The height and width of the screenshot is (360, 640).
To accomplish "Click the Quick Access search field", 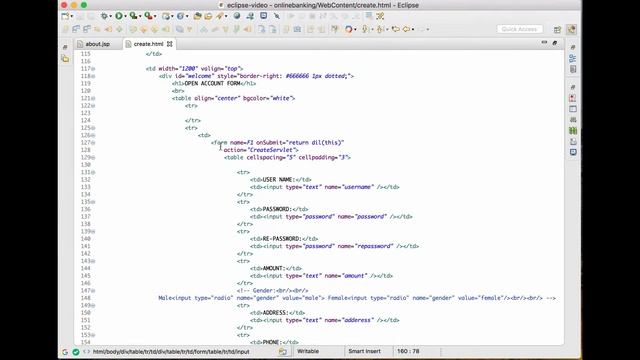I will [520, 29].
